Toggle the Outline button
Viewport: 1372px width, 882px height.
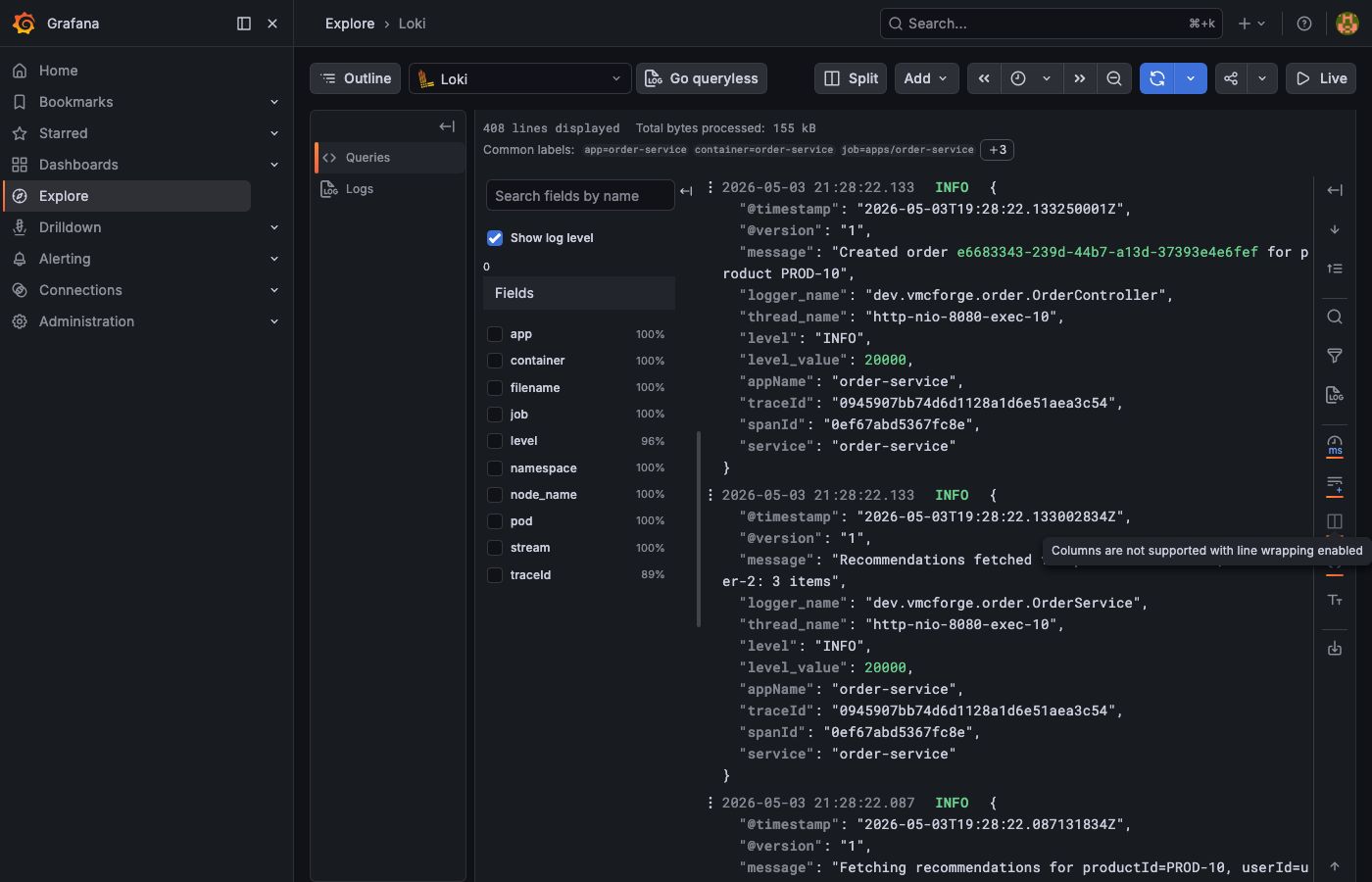tap(356, 78)
